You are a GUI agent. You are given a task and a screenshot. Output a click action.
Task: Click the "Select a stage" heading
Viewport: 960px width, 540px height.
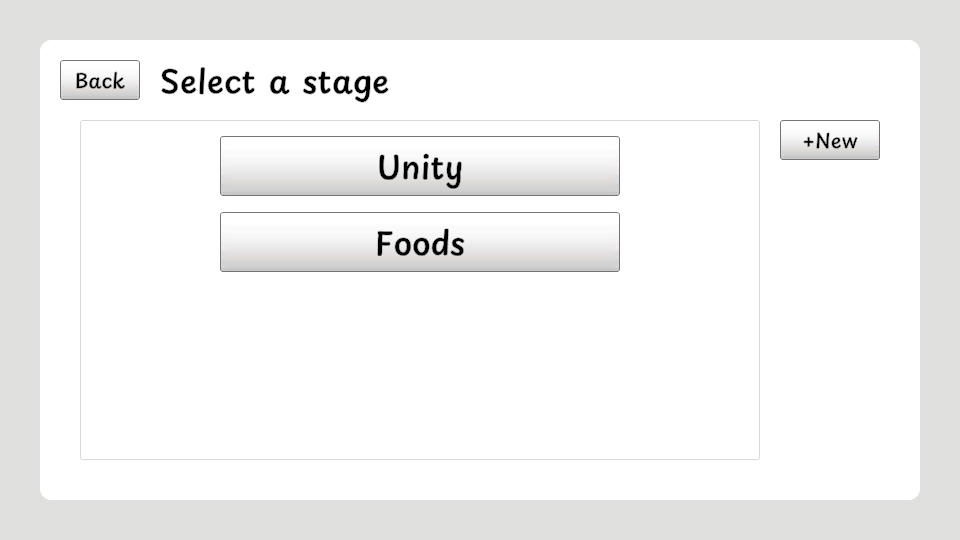point(274,82)
